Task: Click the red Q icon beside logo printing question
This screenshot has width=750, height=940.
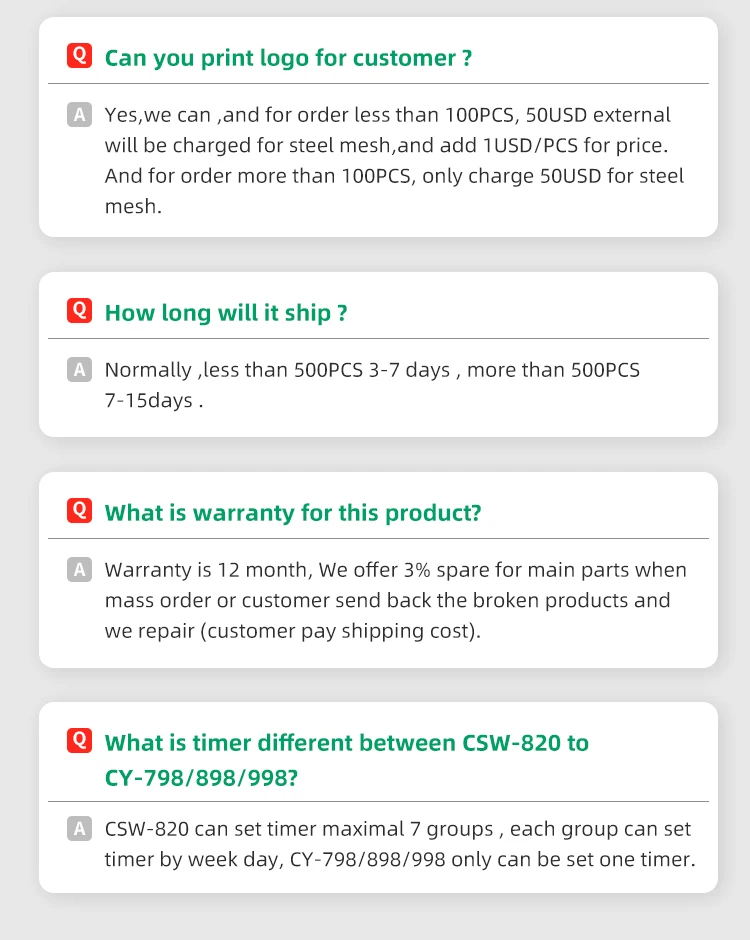Action: [x=79, y=55]
